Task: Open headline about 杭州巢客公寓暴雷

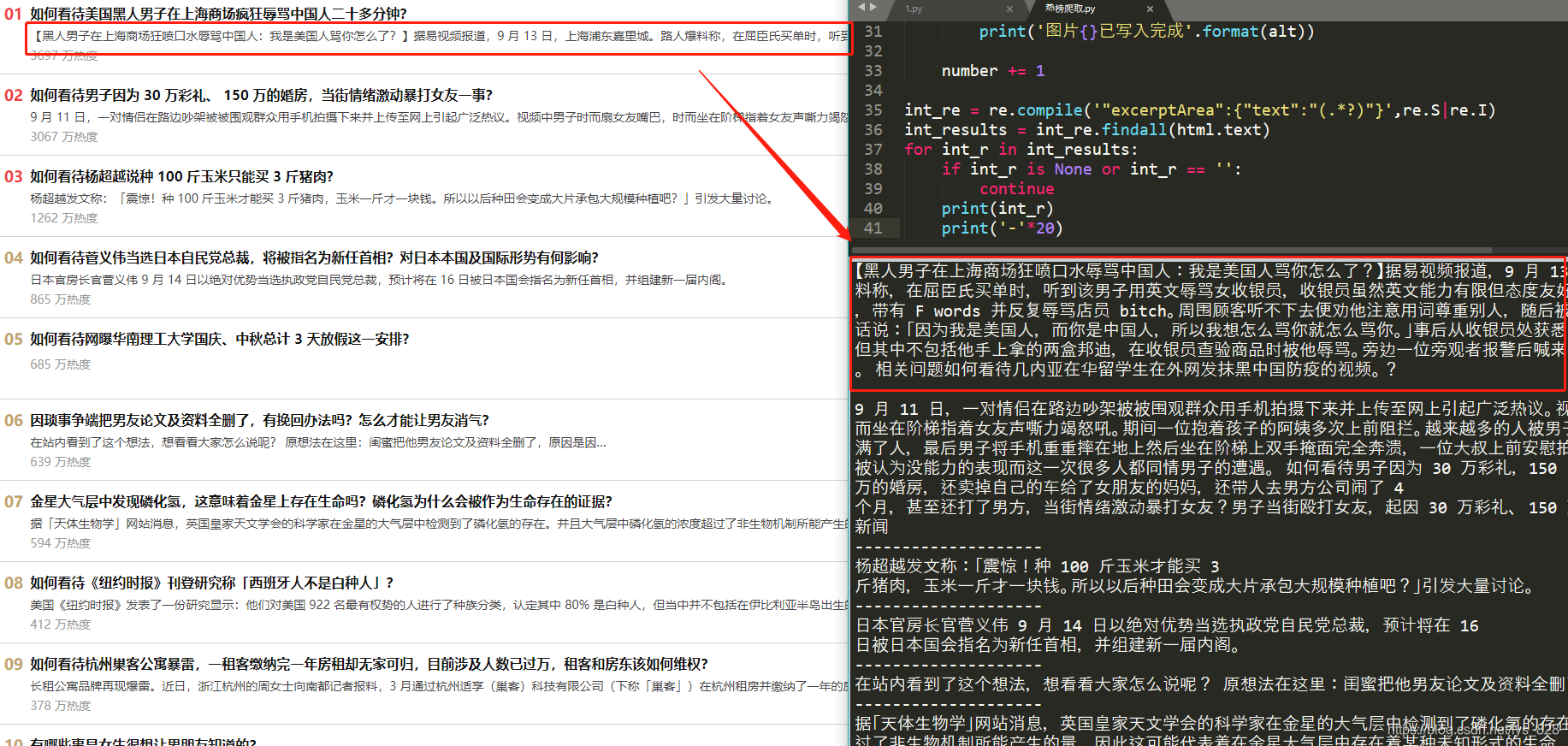Action: tap(369, 664)
